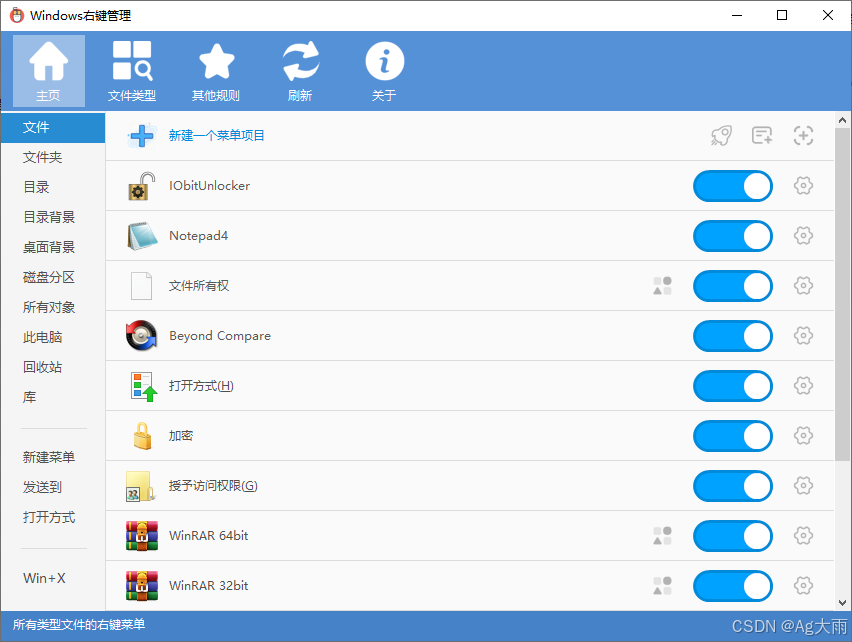Open the 文件类型 file type section
852x642 pixels.
132,71
